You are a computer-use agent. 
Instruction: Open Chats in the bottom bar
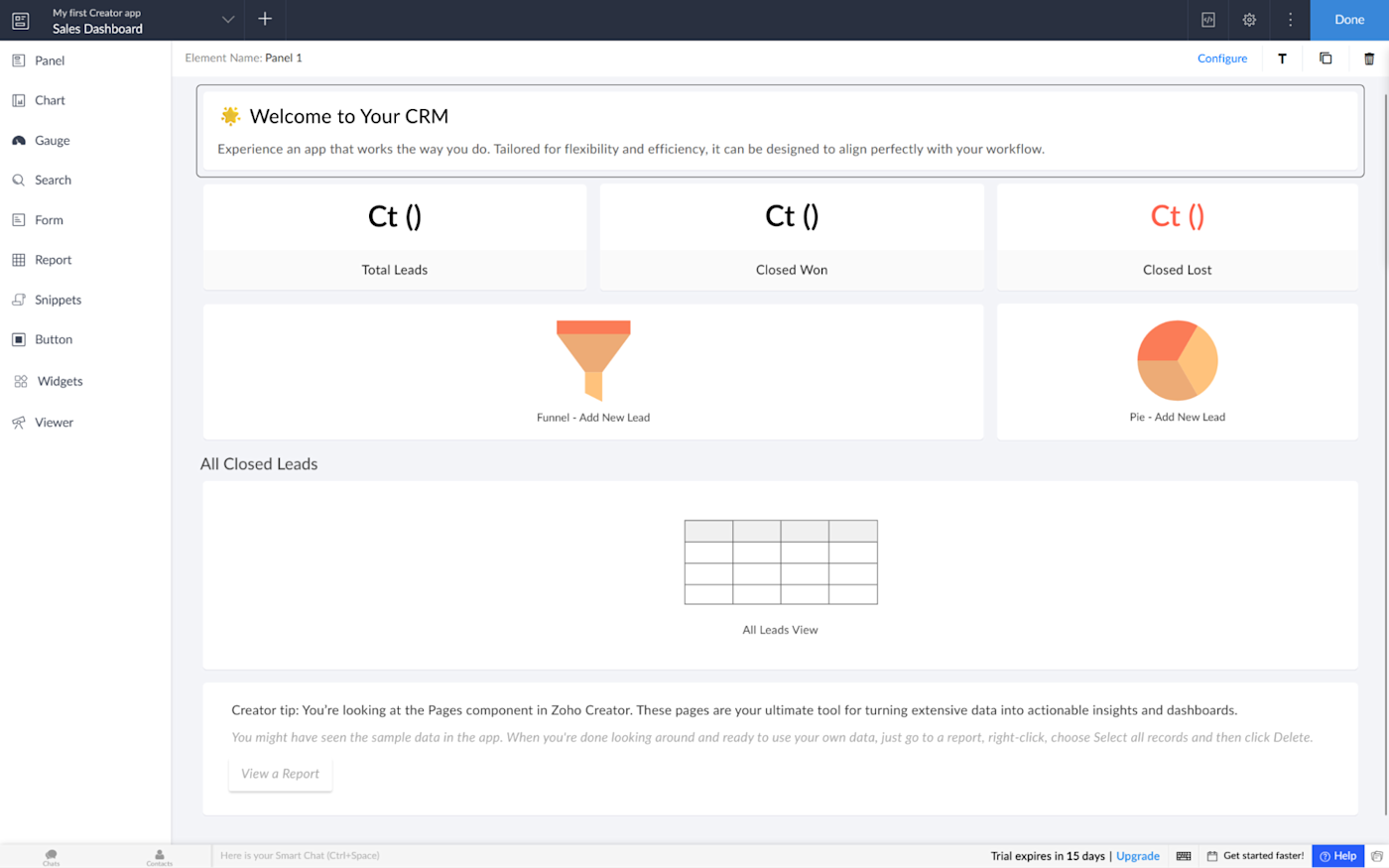[x=52, y=857]
